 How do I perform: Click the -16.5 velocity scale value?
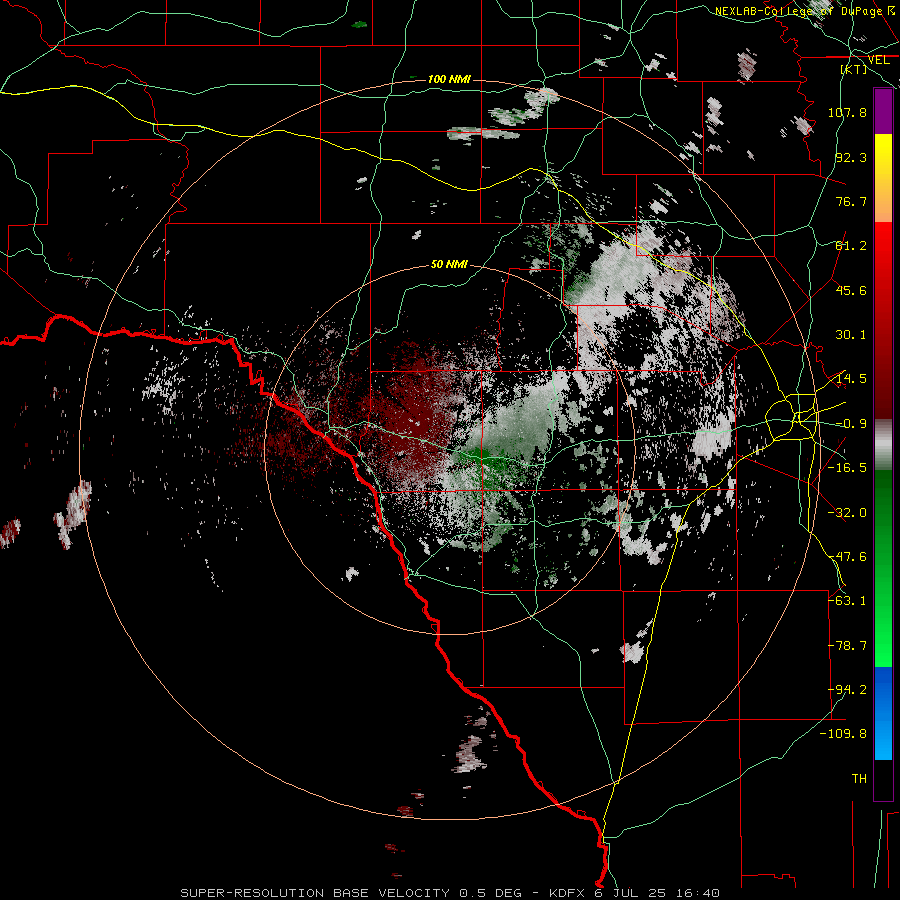(847, 468)
